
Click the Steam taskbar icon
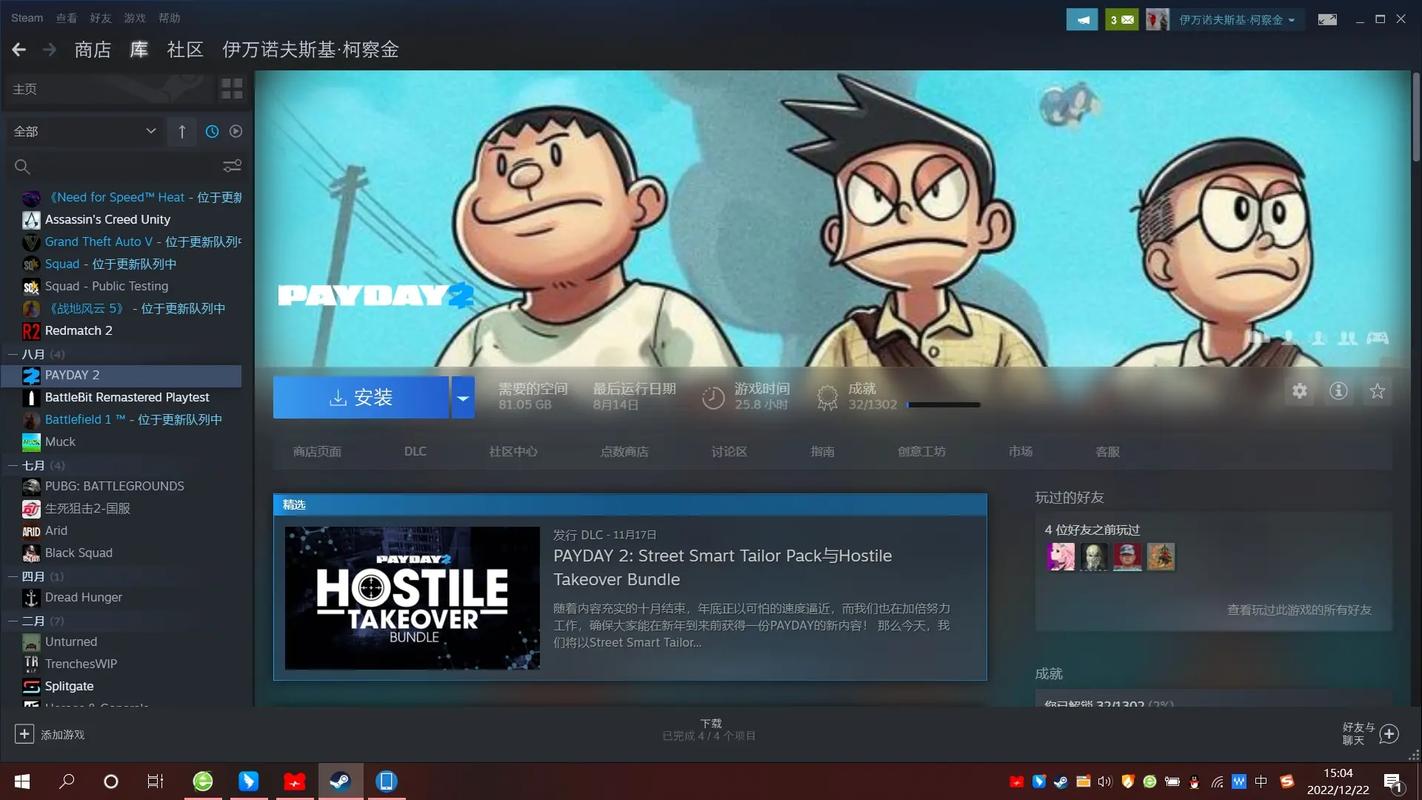341,781
